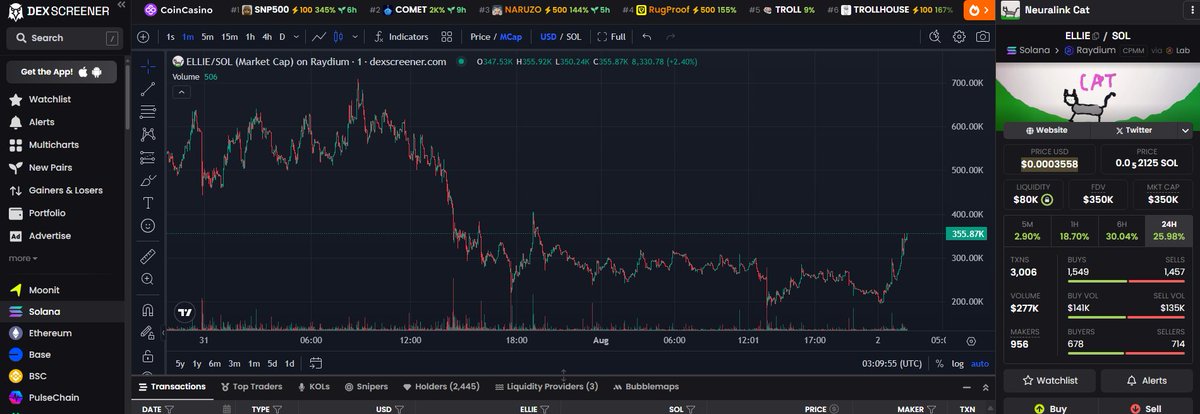Open the chart style dropdown arrow
The height and width of the screenshot is (414, 1200).
coord(353,37)
